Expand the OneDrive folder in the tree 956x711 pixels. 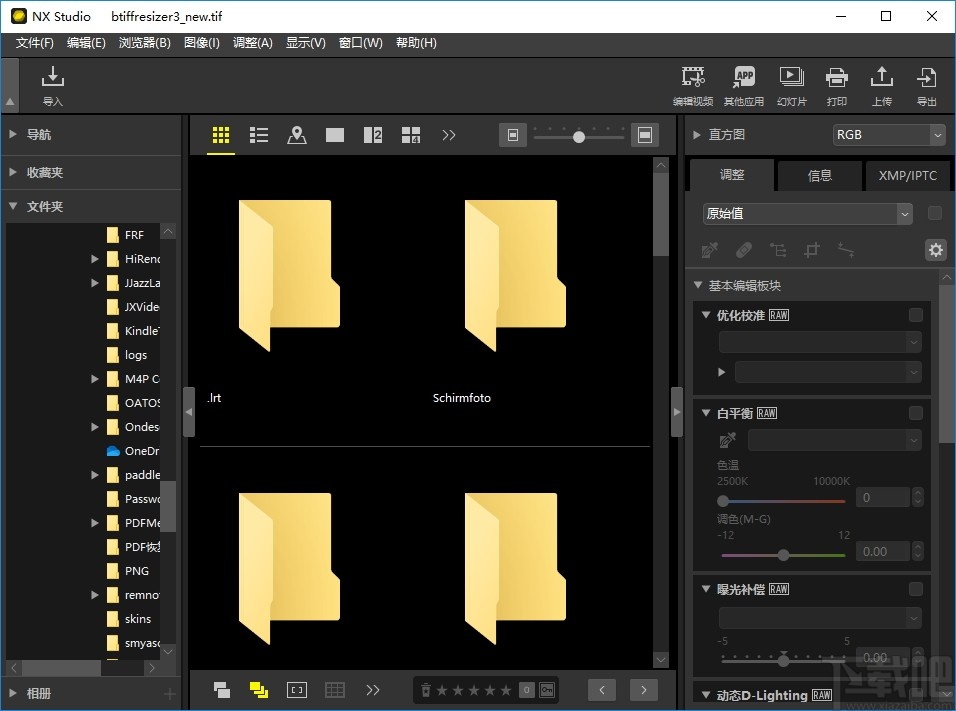coord(93,451)
